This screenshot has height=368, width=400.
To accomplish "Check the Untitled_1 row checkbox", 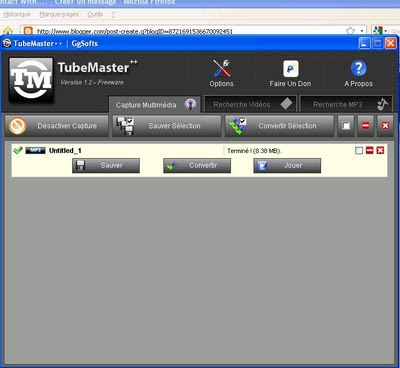I will point(359,151).
